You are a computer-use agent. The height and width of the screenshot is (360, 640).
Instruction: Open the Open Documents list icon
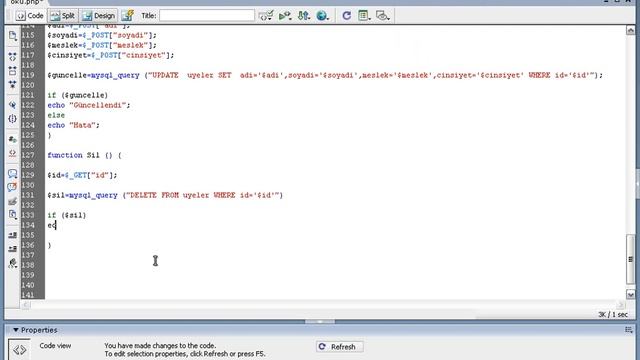13,36
